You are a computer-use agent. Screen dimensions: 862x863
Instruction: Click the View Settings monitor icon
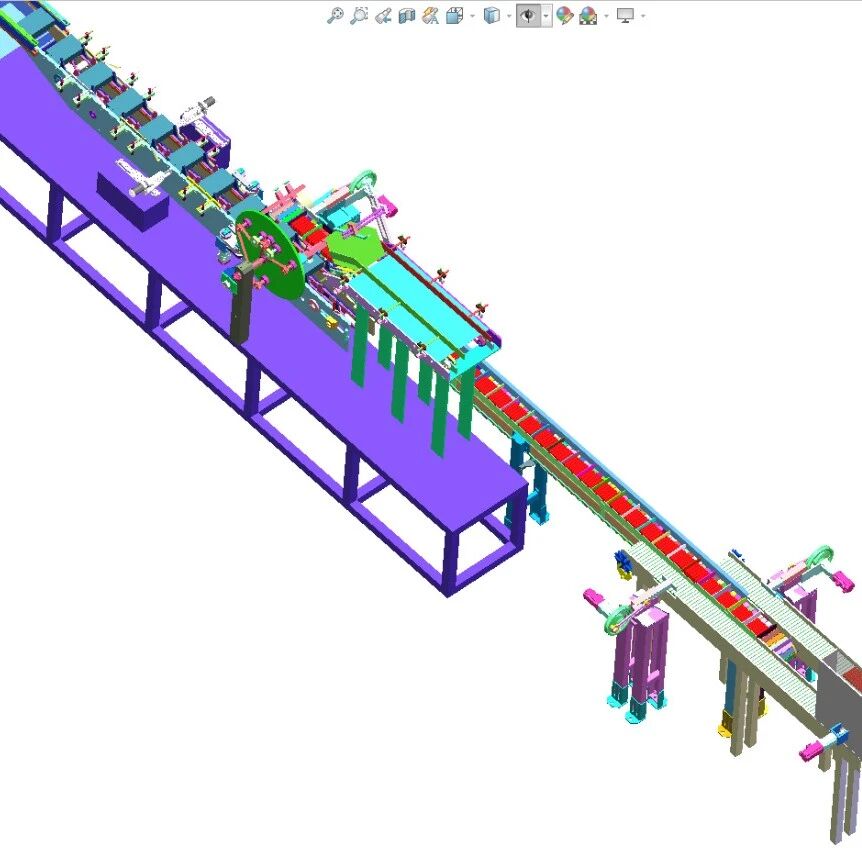626,15
